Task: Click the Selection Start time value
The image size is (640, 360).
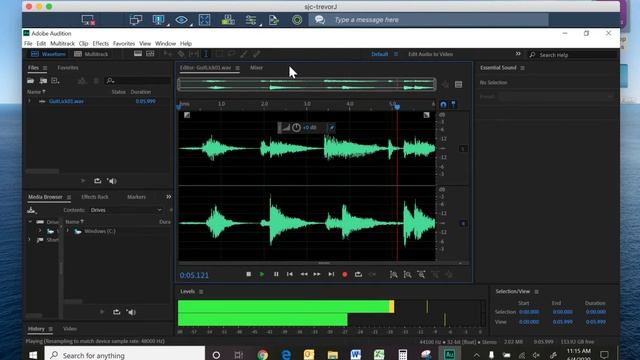Action: pos(529,312)
